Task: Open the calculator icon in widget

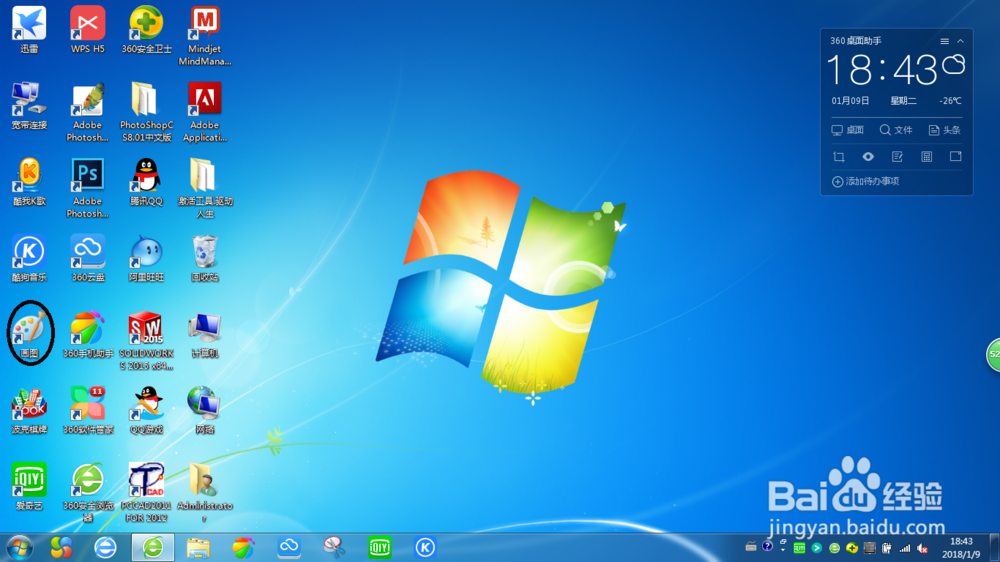Action: tap(927, 157)
